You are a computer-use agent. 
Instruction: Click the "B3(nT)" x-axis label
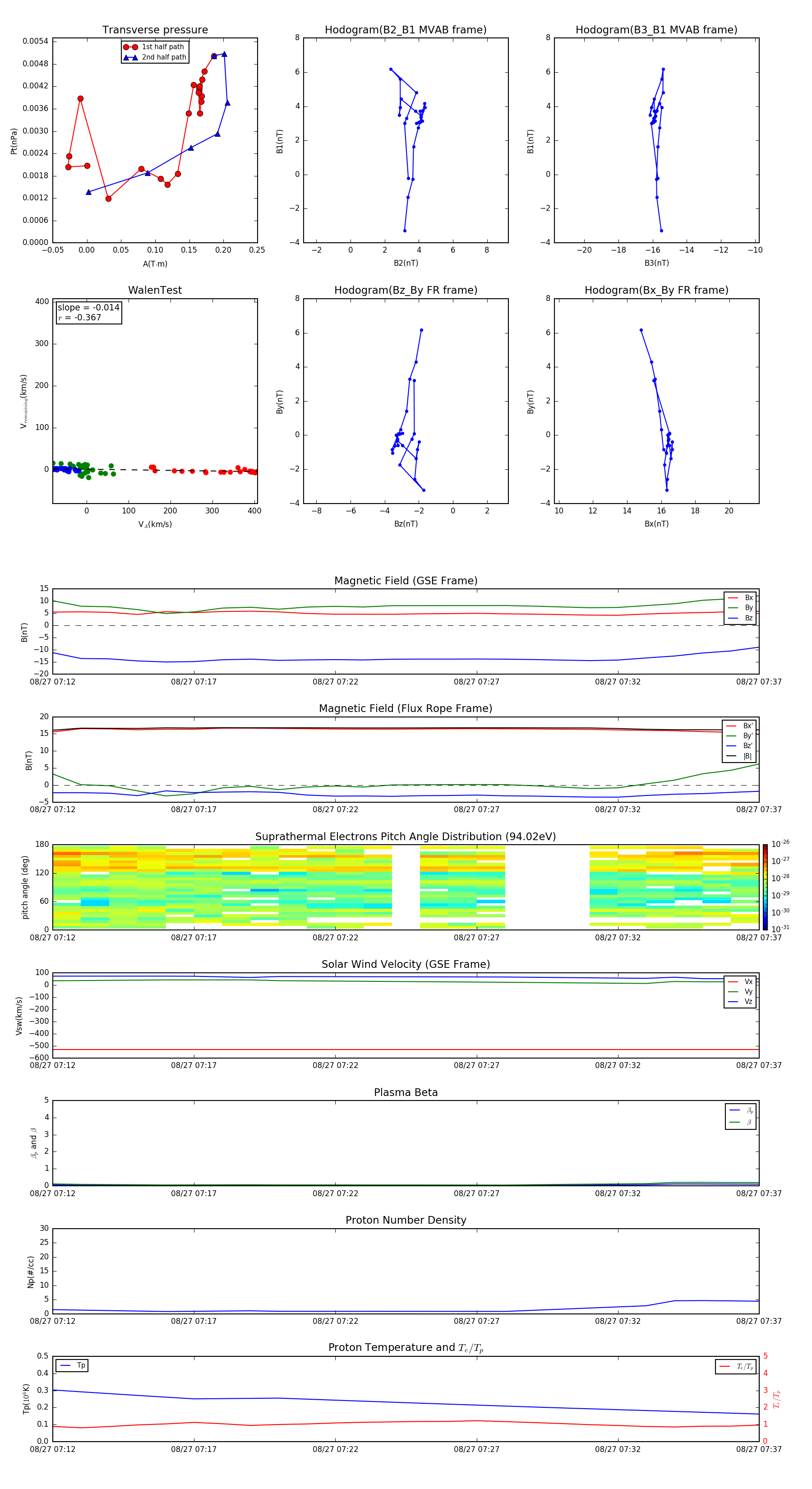click(x=656, y=263)
